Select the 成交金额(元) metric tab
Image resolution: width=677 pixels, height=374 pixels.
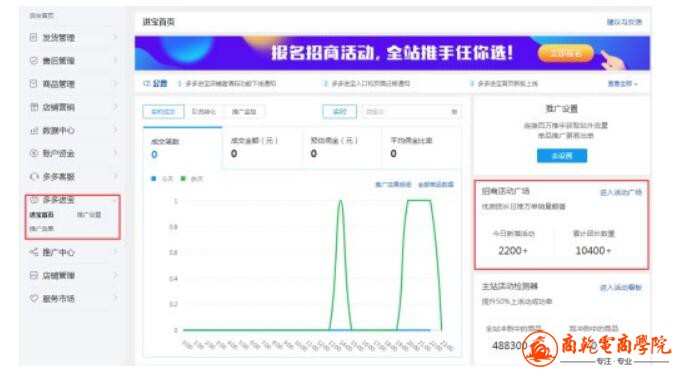(262, 148)
